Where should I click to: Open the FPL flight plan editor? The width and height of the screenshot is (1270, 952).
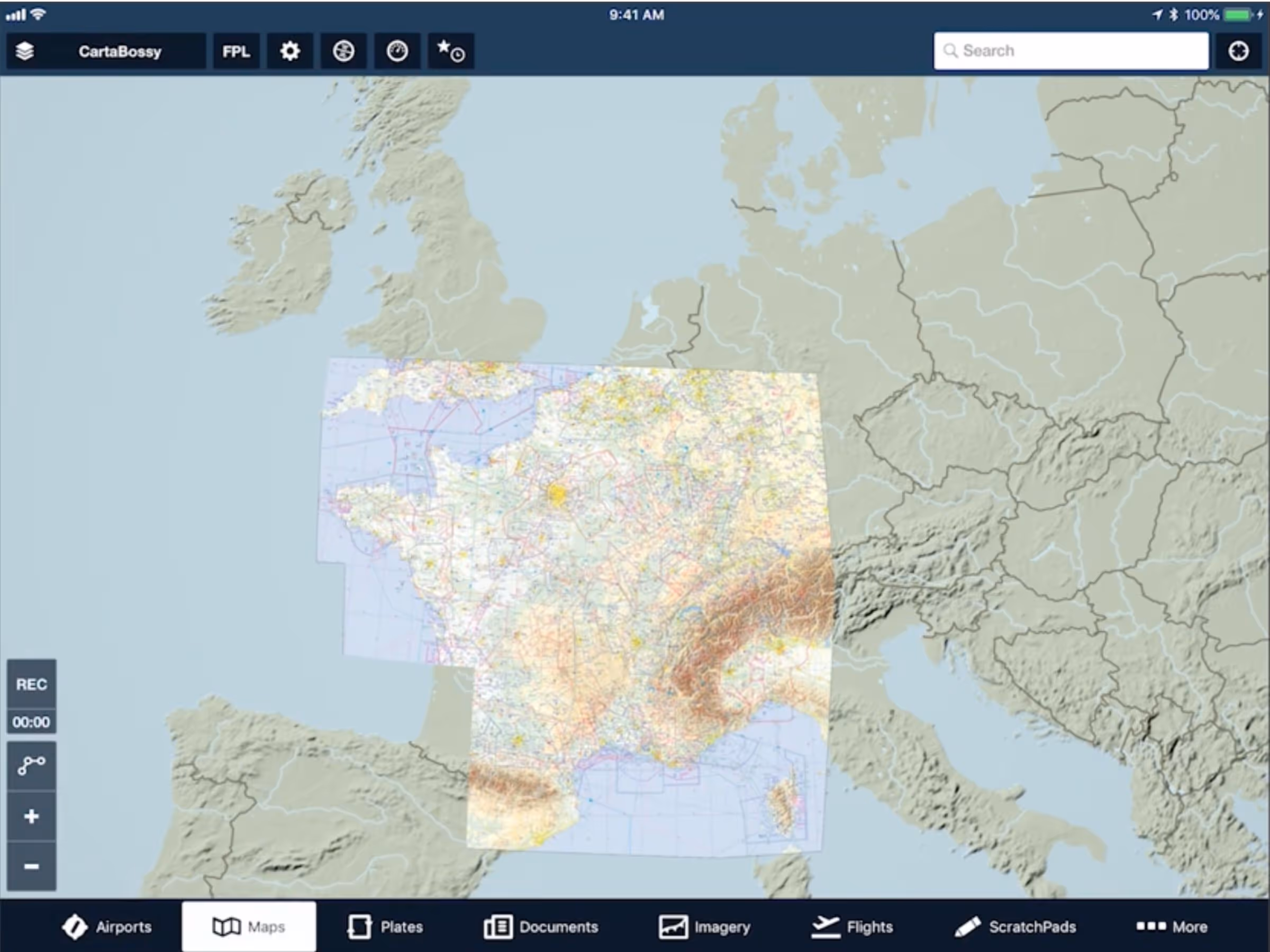tap(236, 52)
